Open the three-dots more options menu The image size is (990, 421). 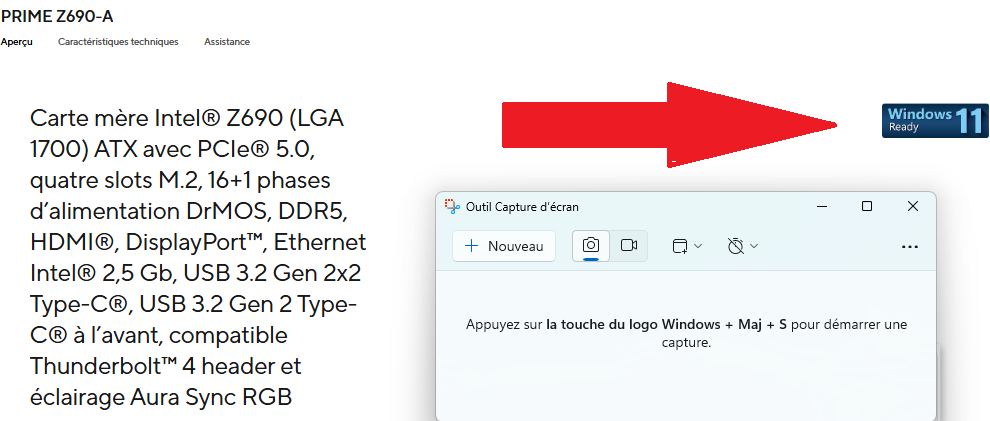tap(910, 247)
